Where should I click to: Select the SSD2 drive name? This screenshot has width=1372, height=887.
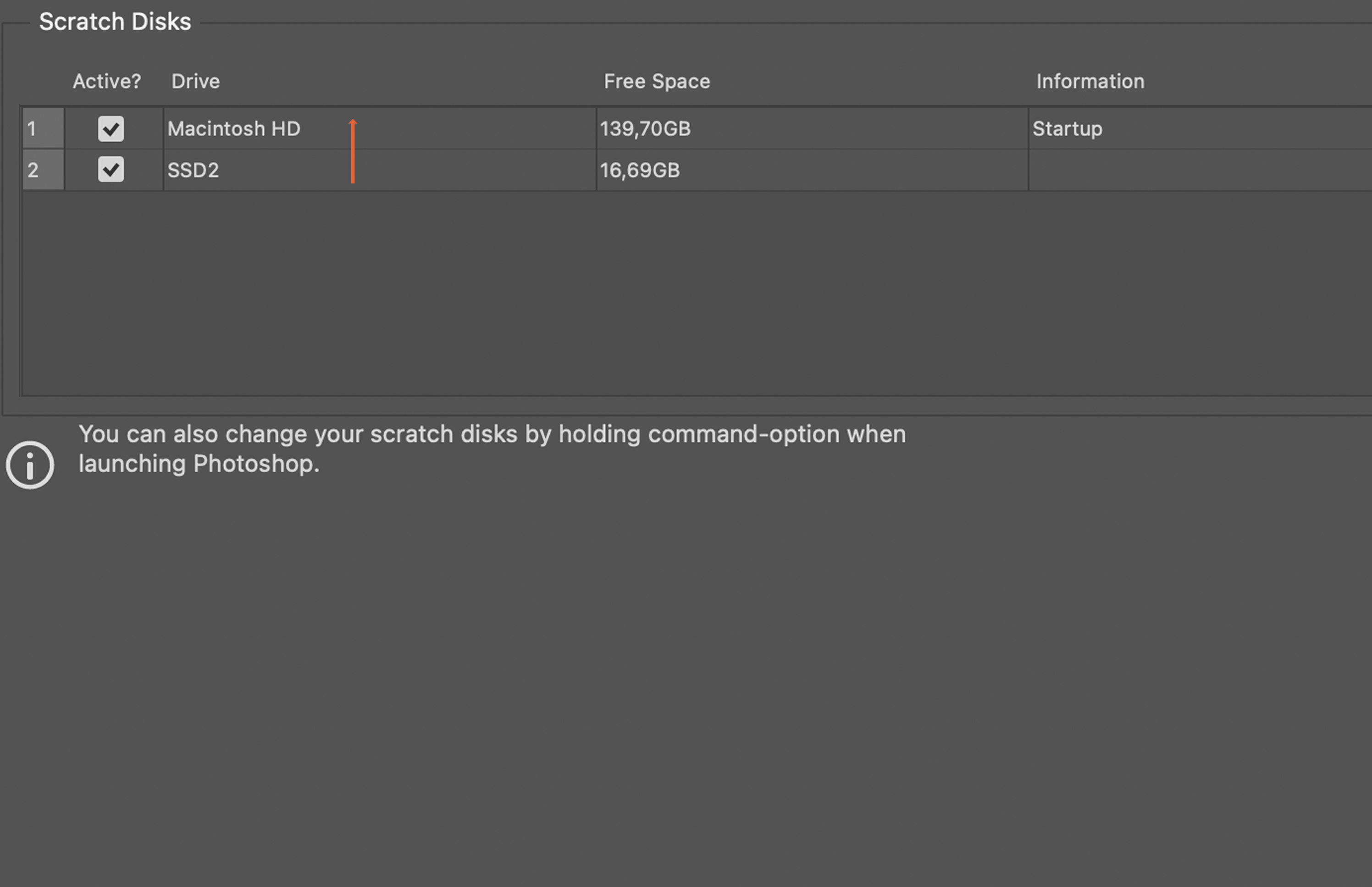(193, 171)
